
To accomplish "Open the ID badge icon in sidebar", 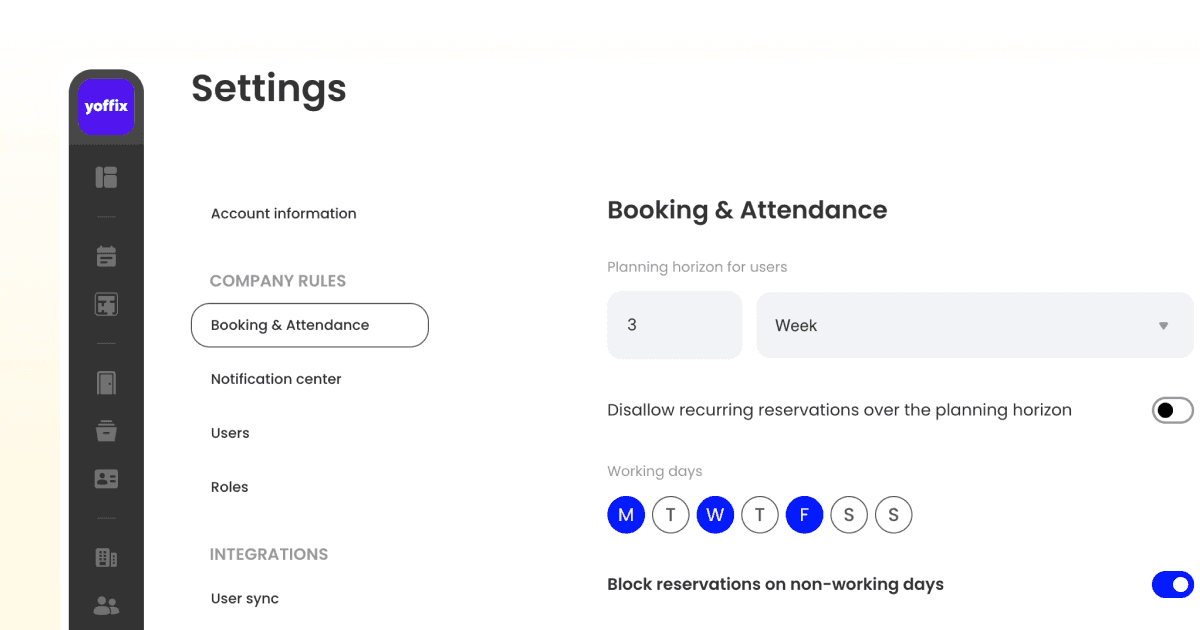I will coord(105,478).
